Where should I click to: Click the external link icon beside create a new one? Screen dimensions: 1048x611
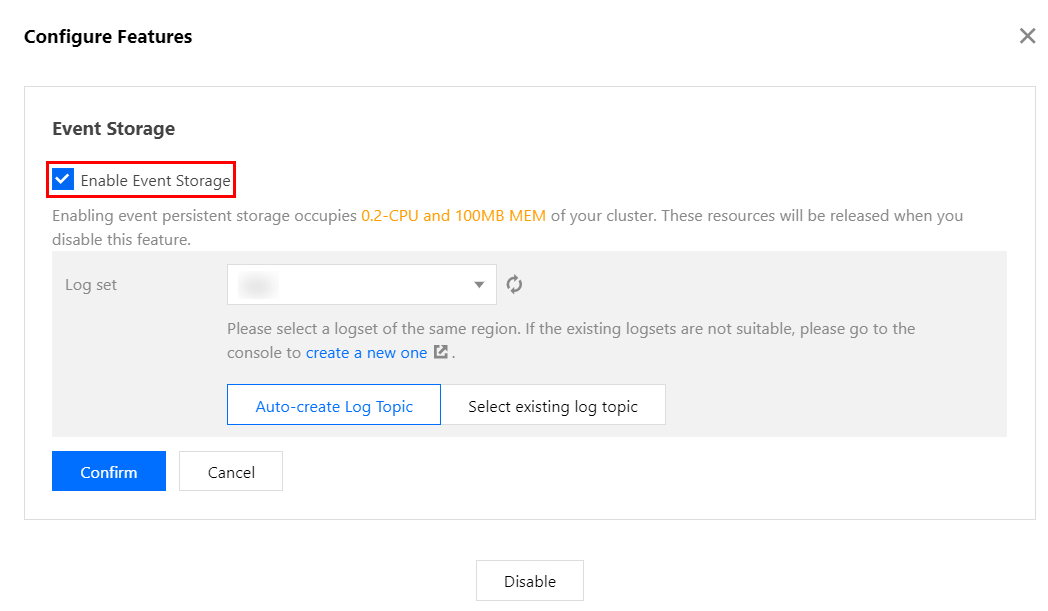click(440, 353)
